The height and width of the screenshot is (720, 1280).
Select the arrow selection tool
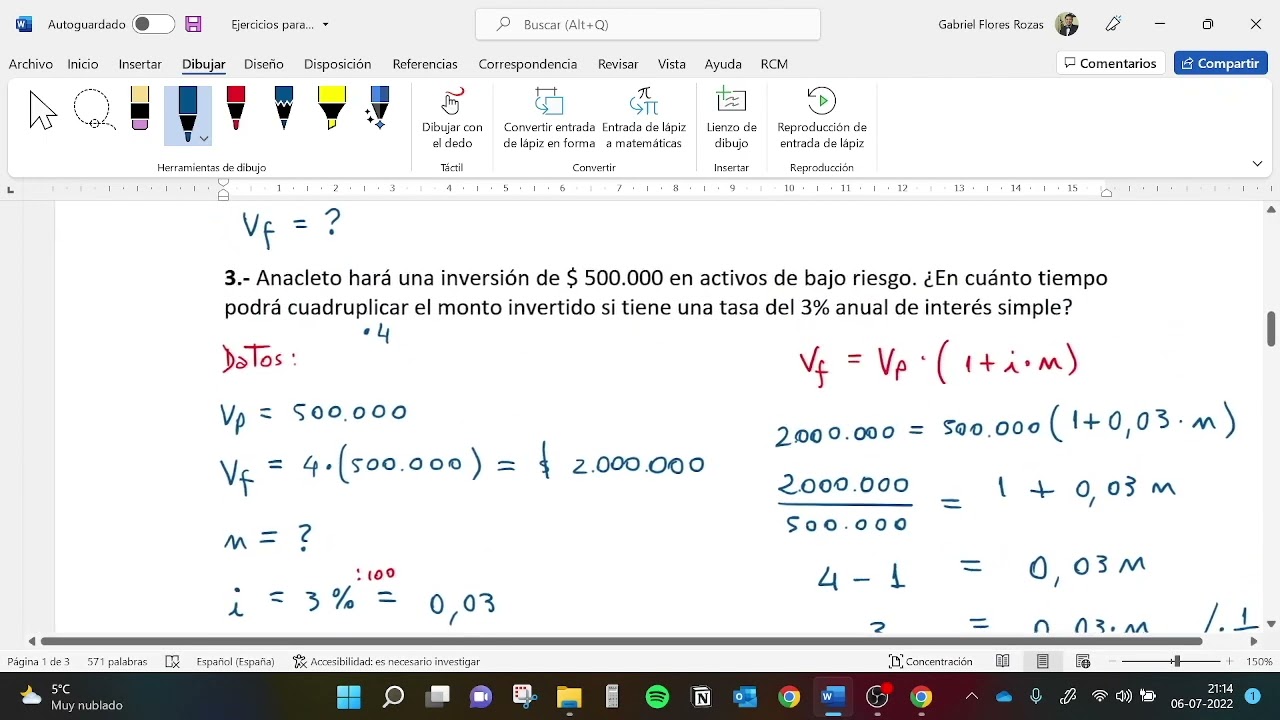43,110
